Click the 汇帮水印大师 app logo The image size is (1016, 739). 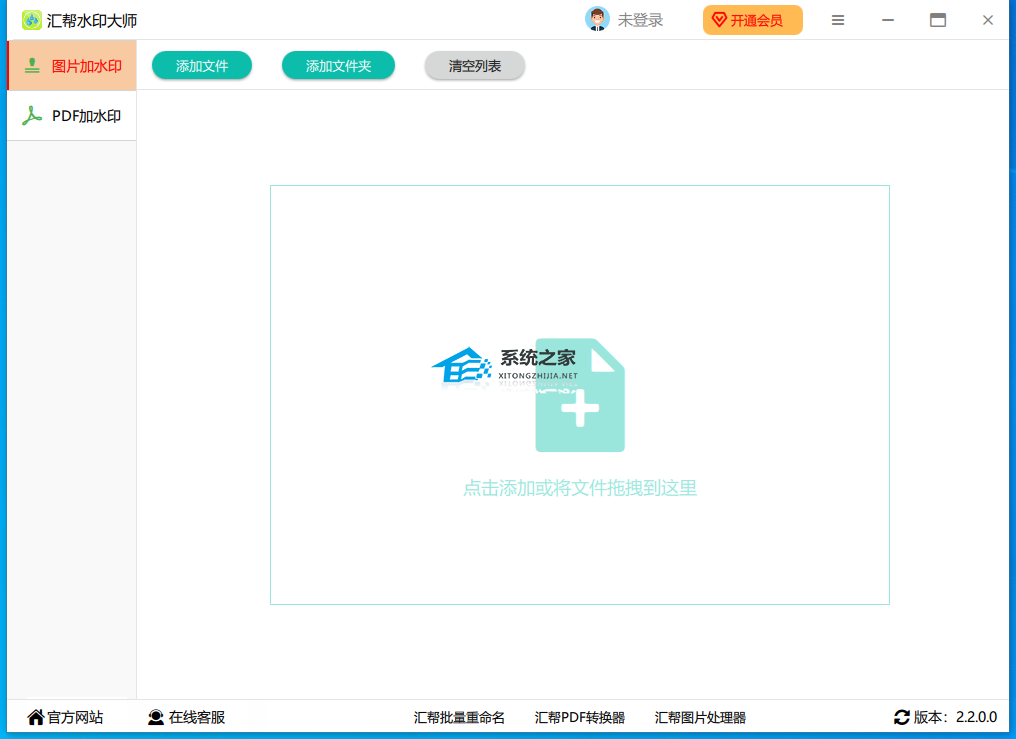pyautogui.click(x=32, y=20)
